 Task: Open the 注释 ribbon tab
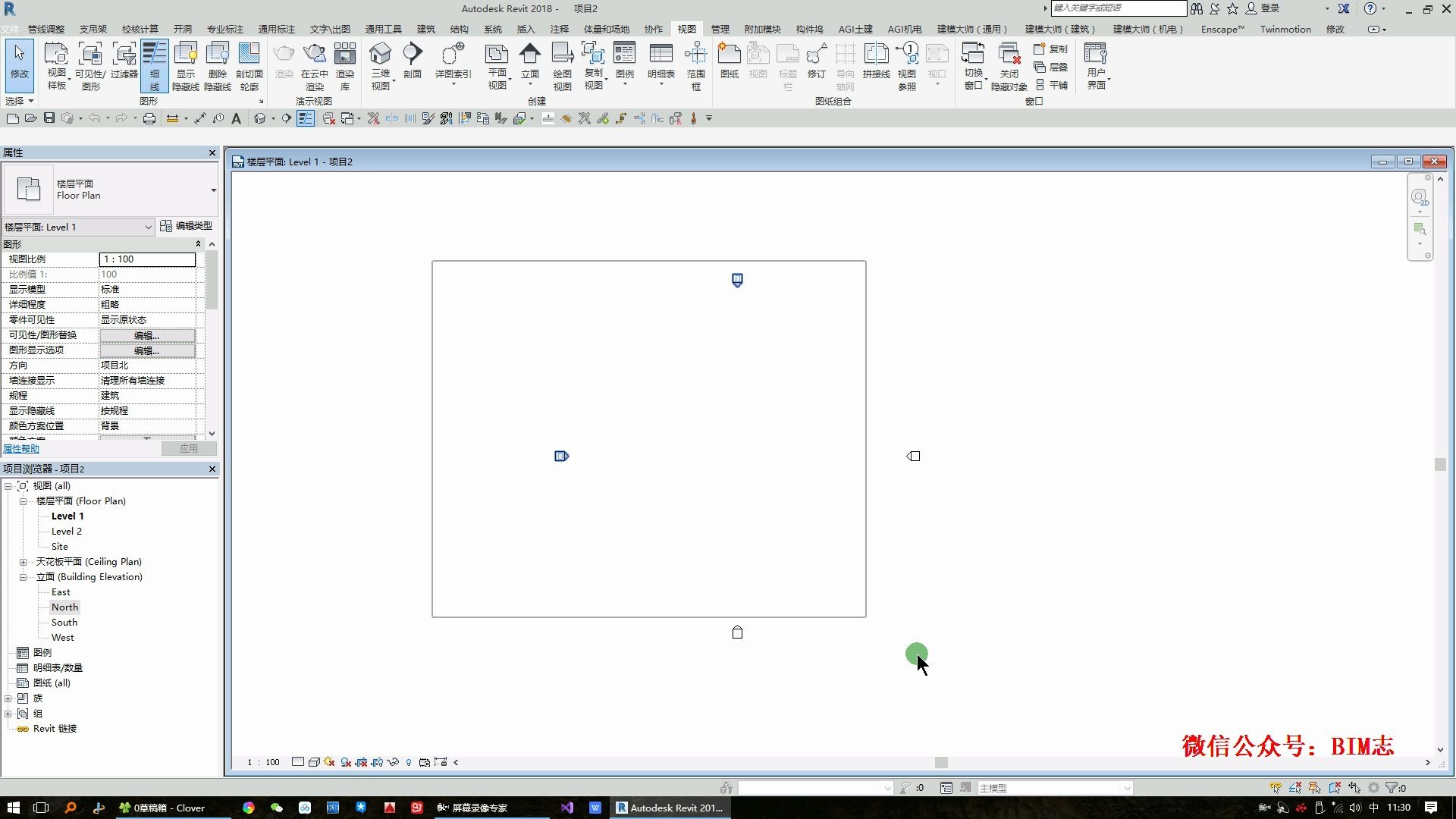point(559,29)
